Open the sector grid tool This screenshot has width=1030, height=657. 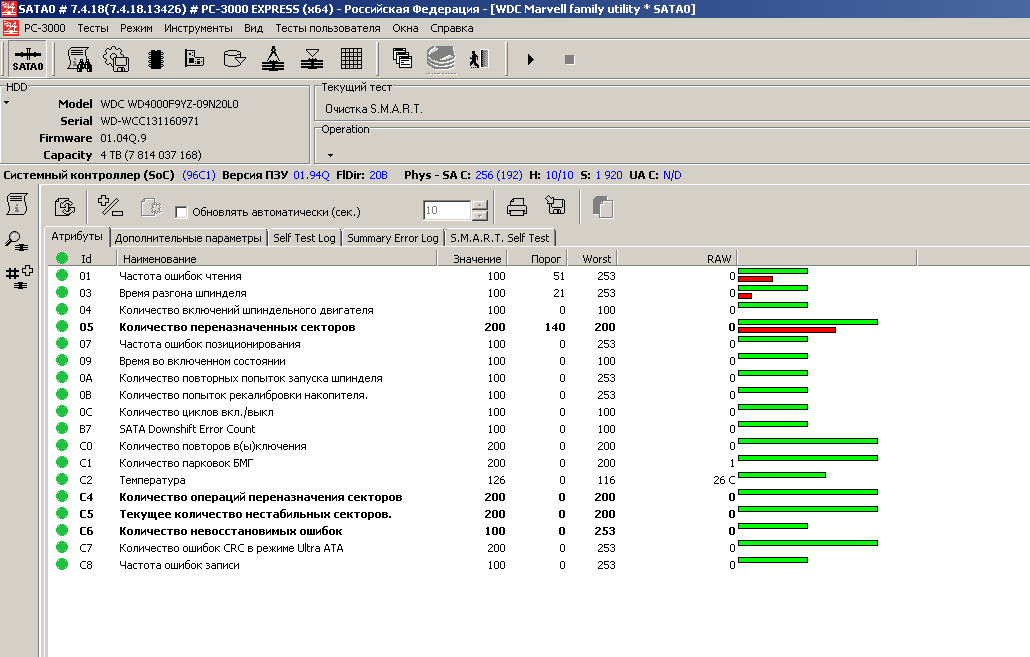[x=351, y=58]
